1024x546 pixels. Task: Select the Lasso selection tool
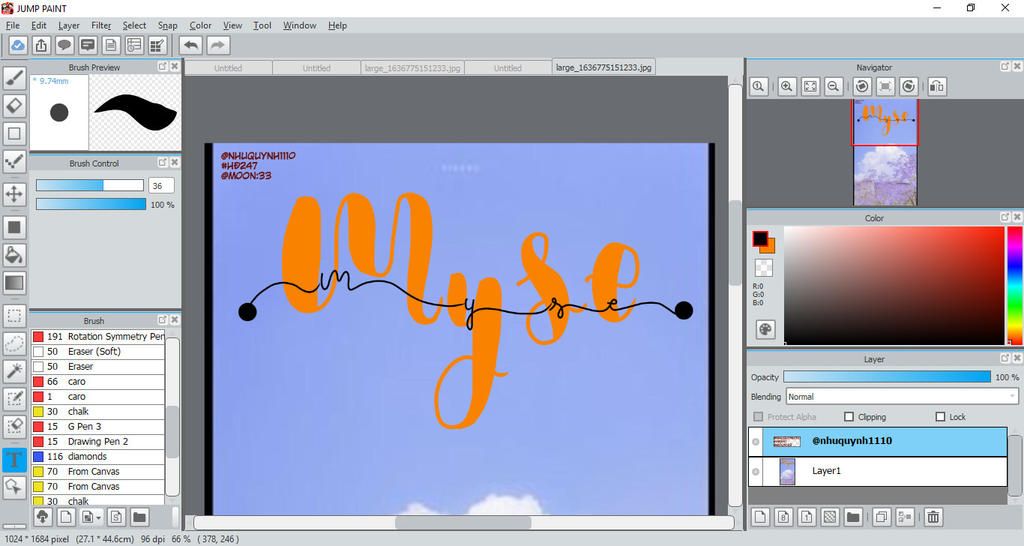(x=14, y=344)
